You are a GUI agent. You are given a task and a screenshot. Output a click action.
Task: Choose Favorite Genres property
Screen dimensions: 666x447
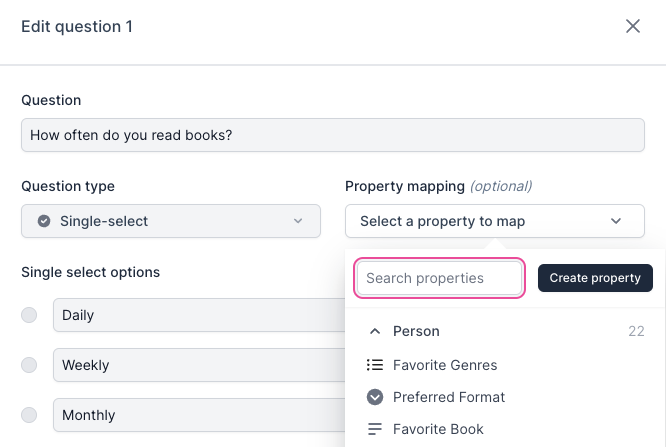click(x=445, y=365)
